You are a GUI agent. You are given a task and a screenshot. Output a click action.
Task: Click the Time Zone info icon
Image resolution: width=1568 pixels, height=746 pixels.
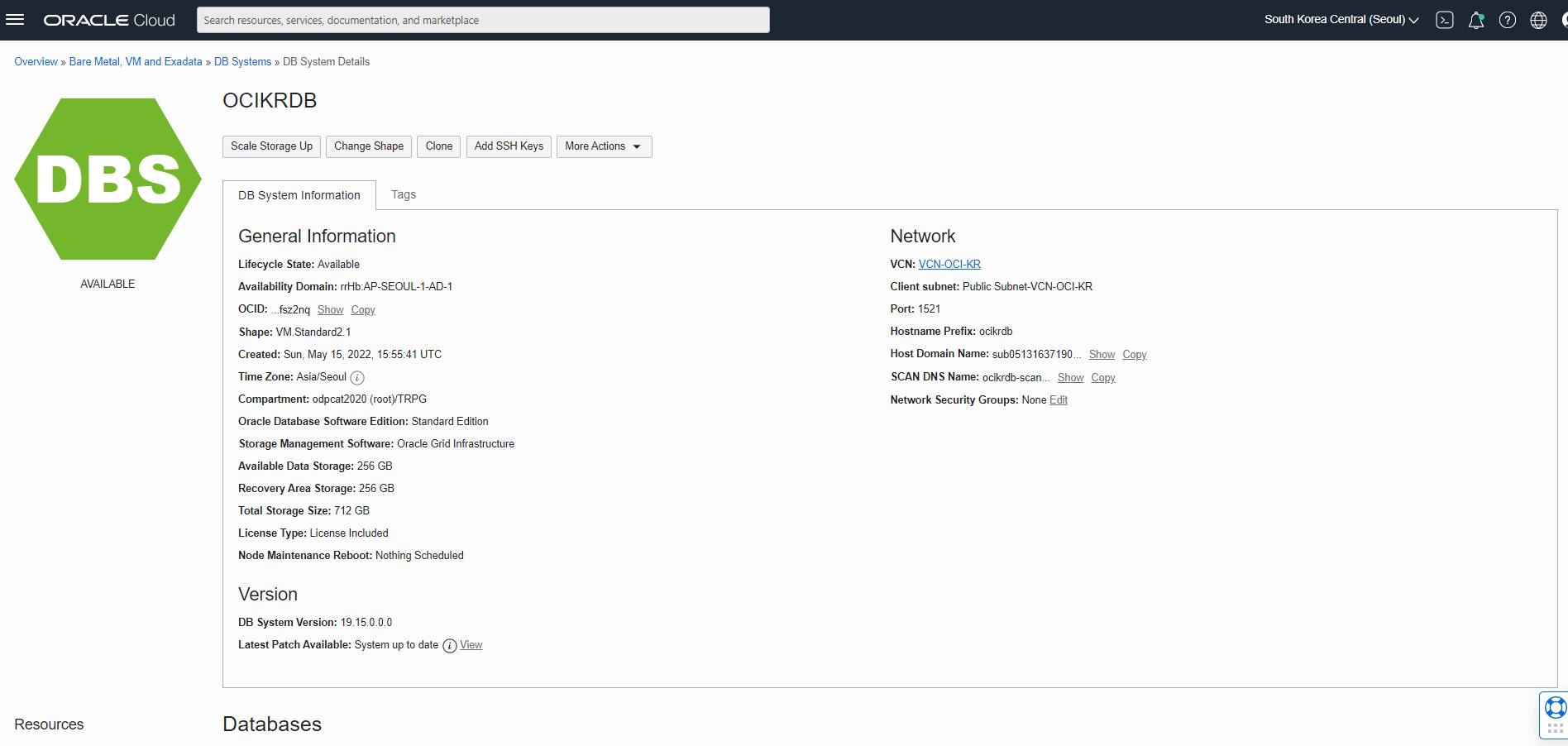pyautogui.click(x=357, y=378)
